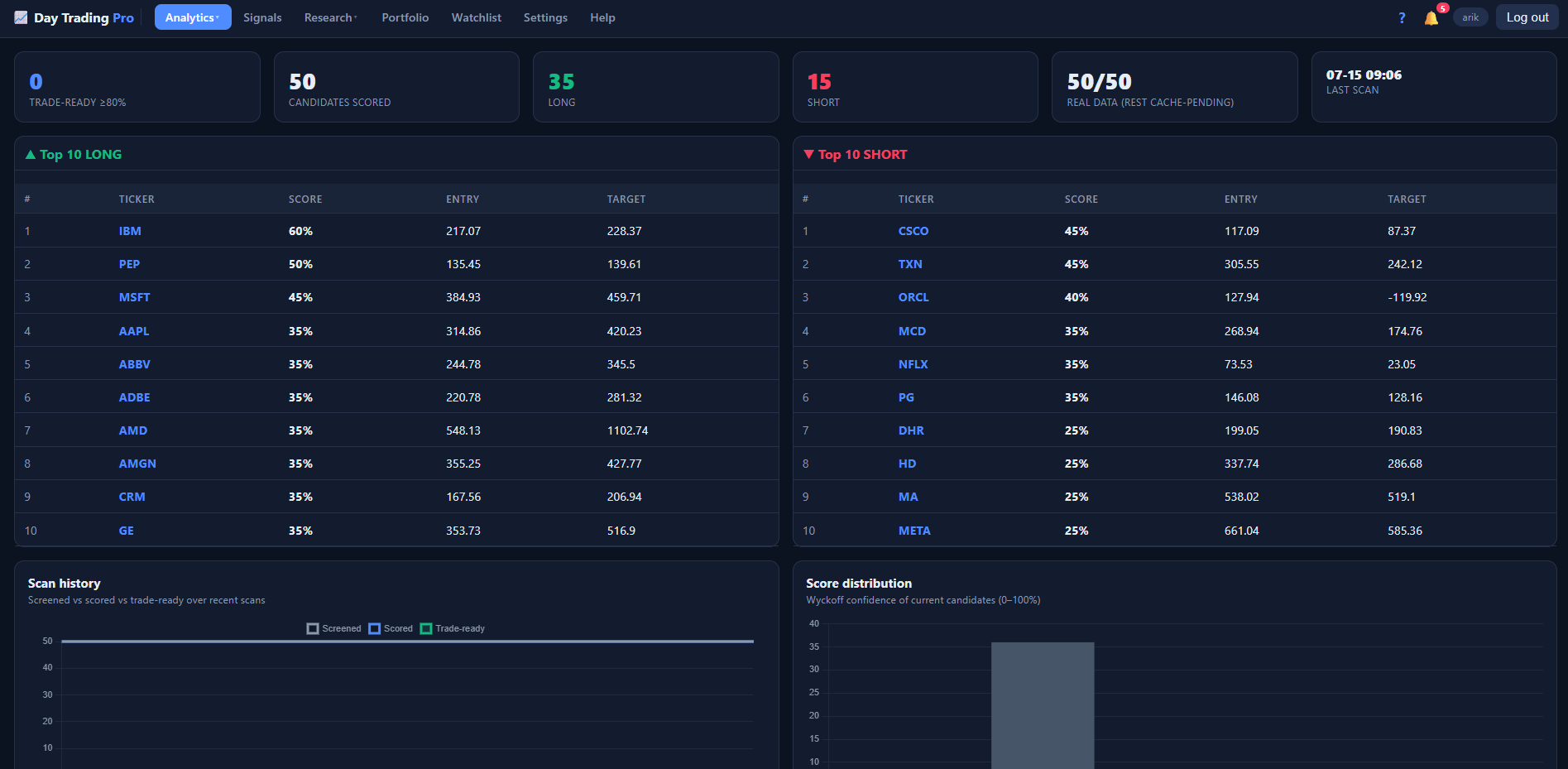The image size is (1568, 769).
Task: Click the TARGET column header in SHORT table
Action: pyautogui.click(x=1407, y=199)
